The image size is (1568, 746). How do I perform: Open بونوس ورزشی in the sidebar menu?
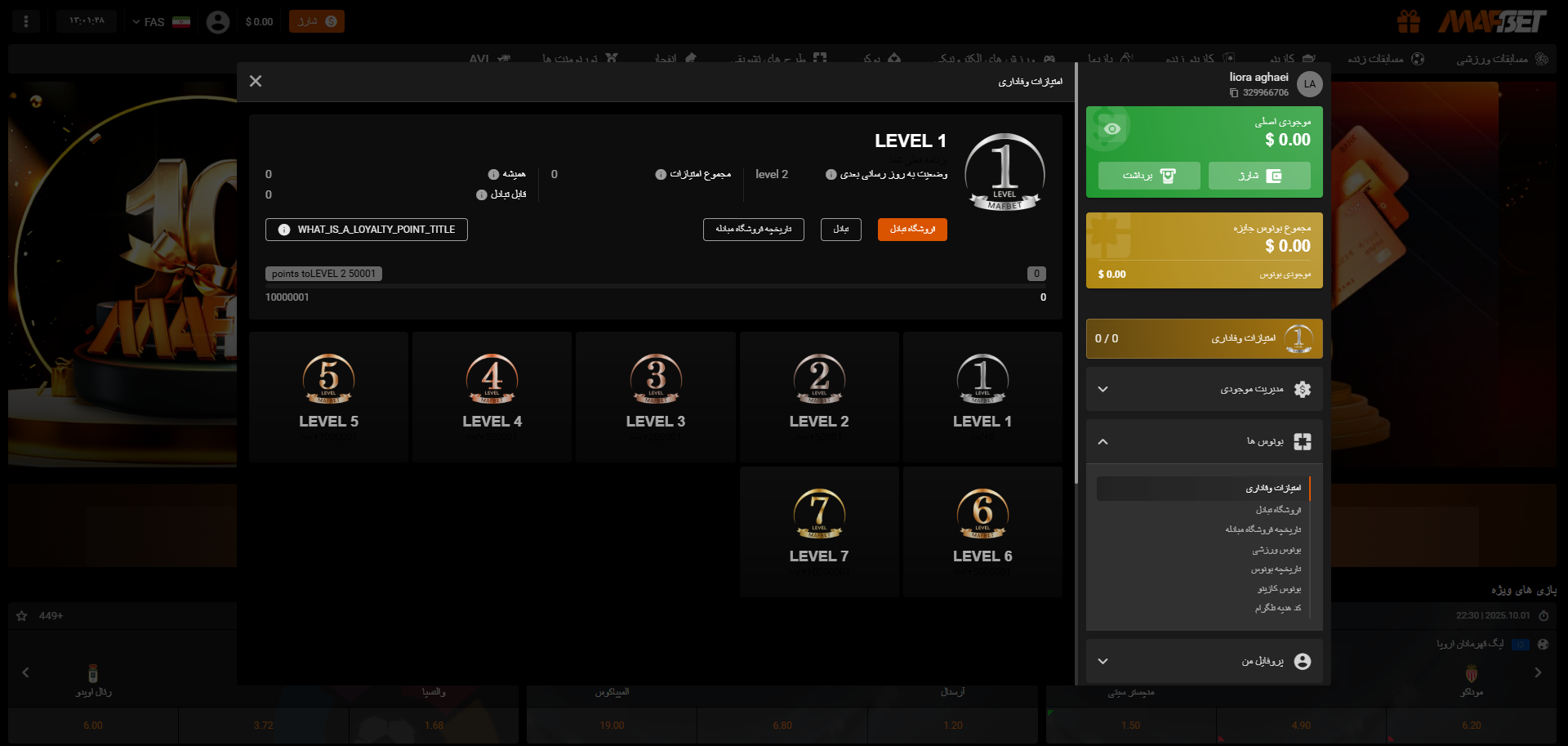click(1276, 550)
